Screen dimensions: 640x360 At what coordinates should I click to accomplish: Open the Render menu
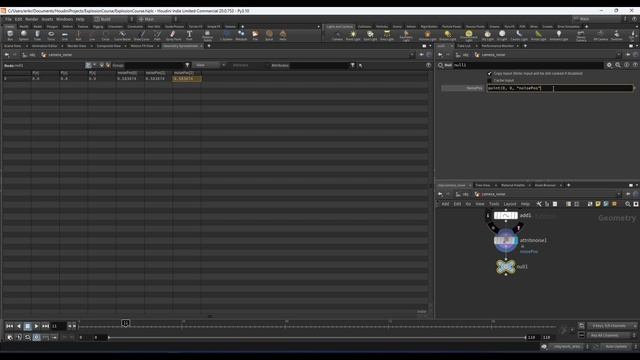coord(31,19)
